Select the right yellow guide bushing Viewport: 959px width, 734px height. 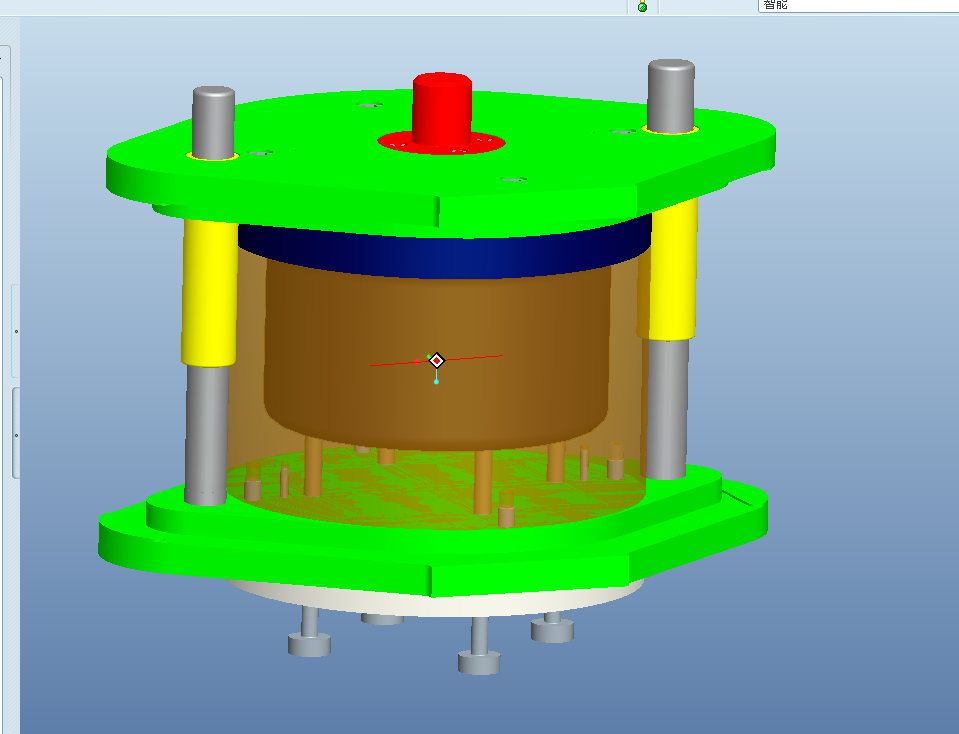tap(672, 269)
